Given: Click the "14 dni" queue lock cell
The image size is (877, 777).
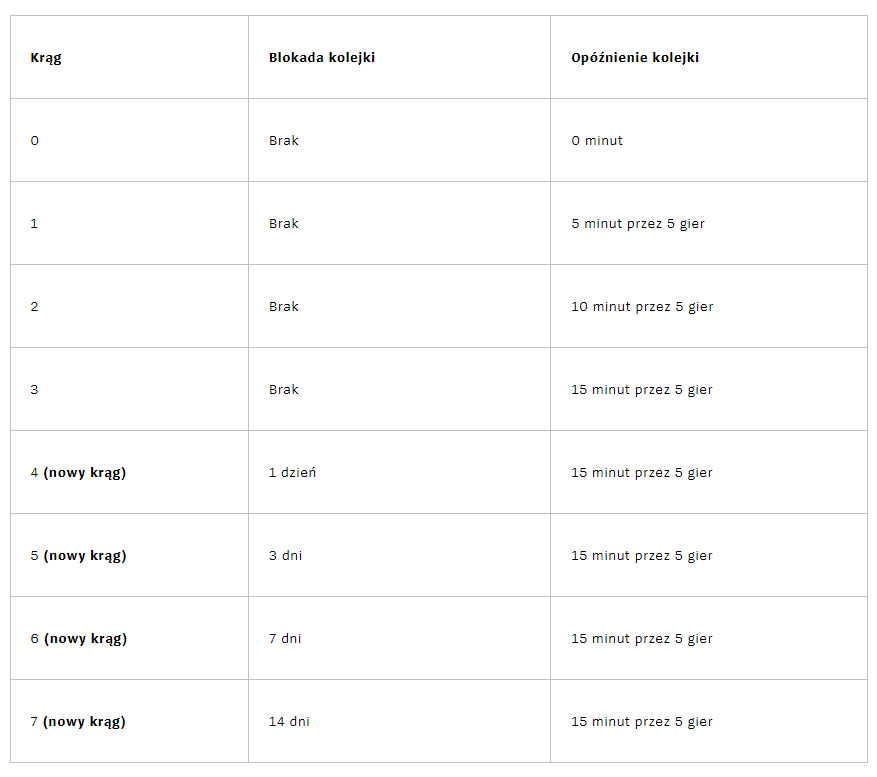Looking at the screenshot, I should point(289,722).
